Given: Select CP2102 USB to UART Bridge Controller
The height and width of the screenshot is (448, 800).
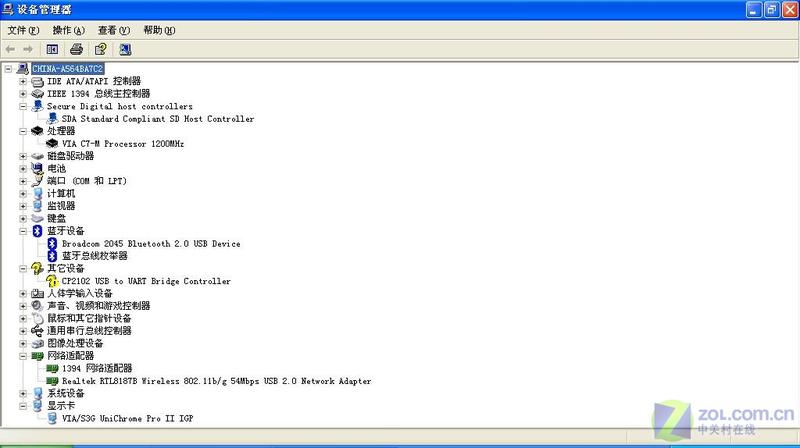Looking at the screenshot, I should click(146, 281).
